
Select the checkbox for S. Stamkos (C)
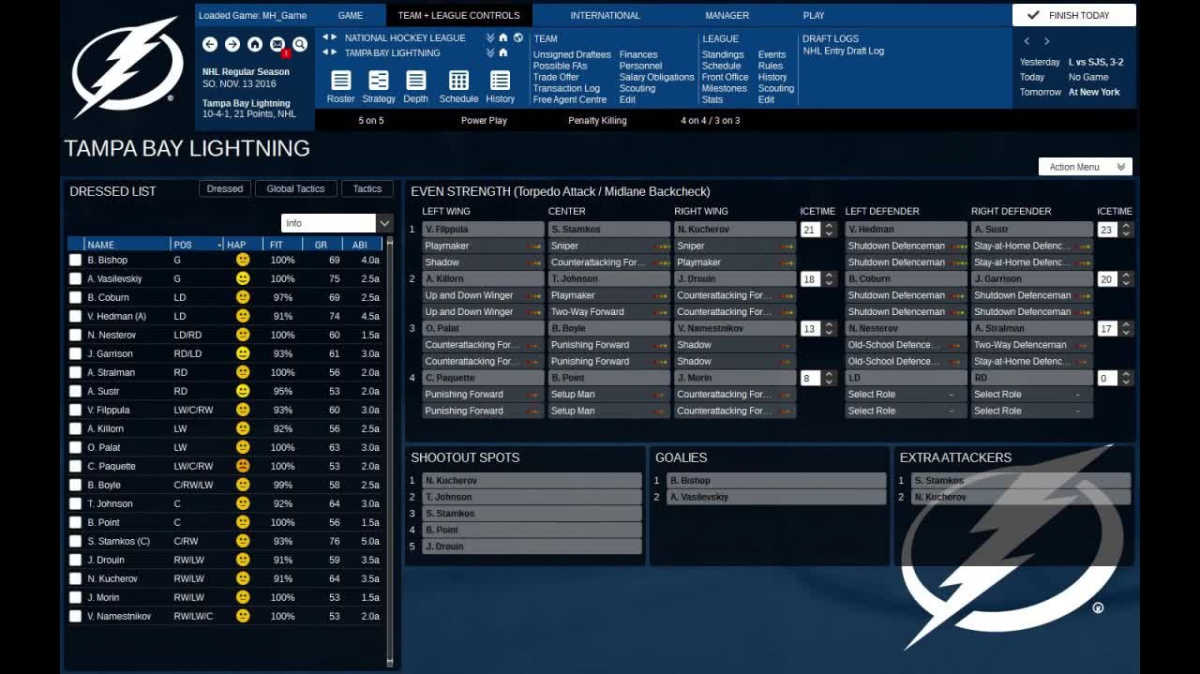(75, 541)
